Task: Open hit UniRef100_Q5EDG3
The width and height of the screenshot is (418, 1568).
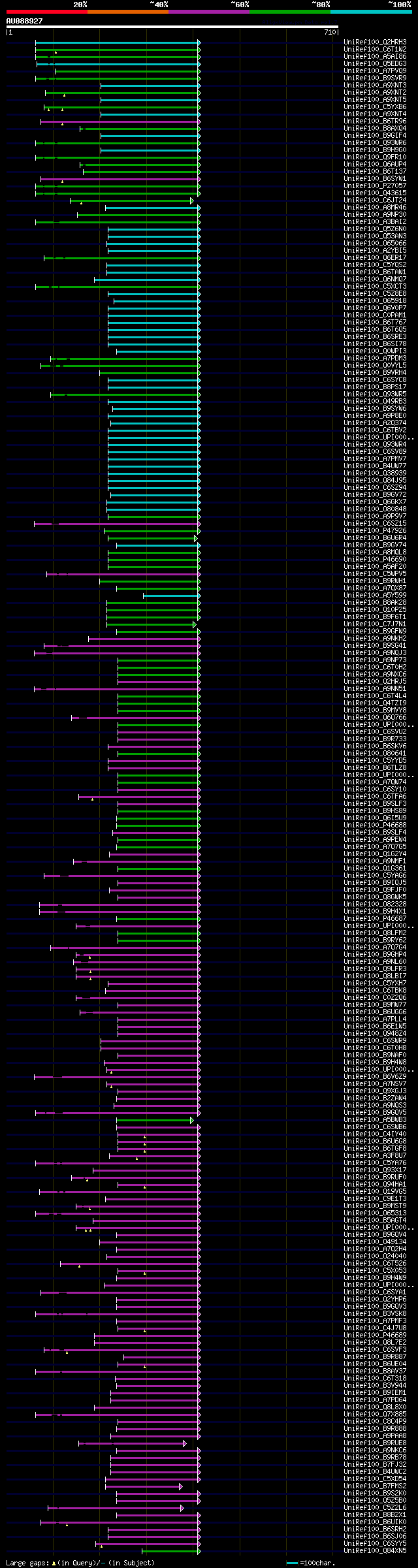Action: pos(375,64)
